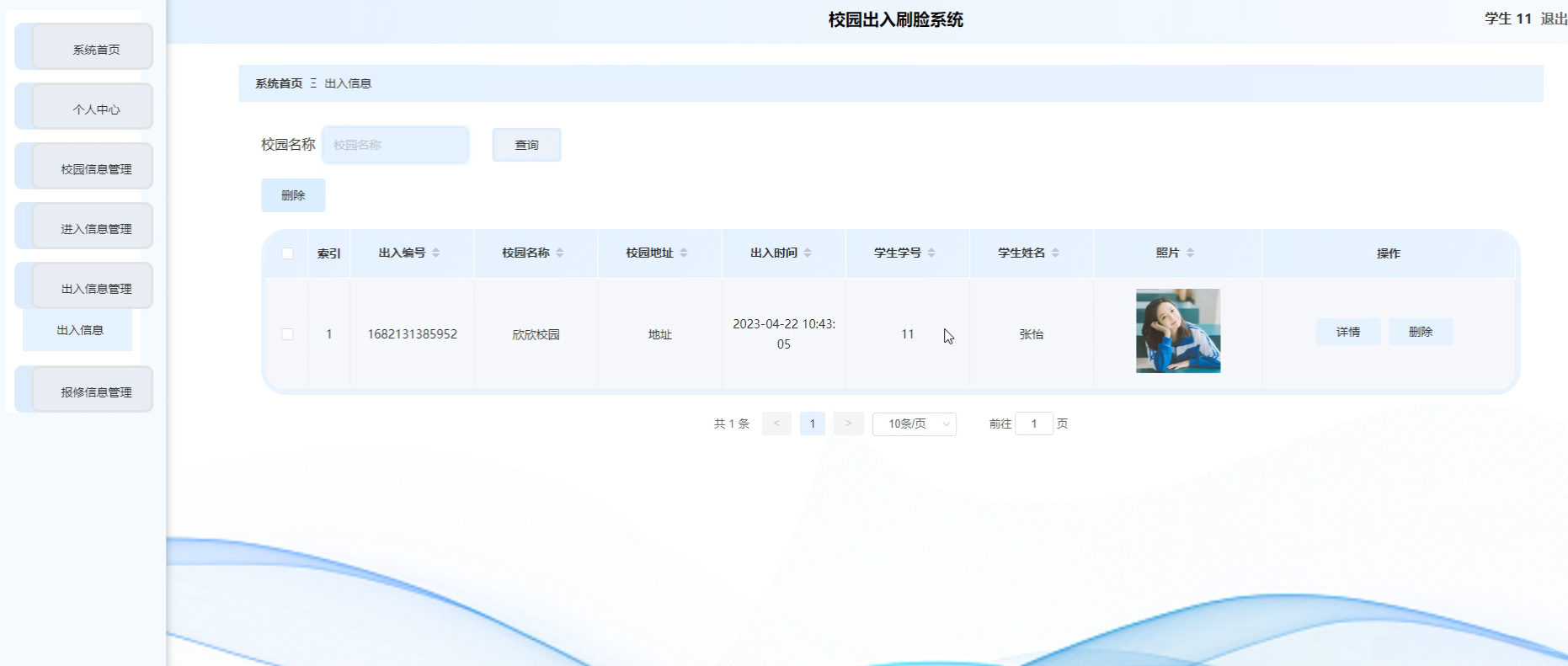
Task: Click the student name 张怡
Action: click(x=1032, y=334)
